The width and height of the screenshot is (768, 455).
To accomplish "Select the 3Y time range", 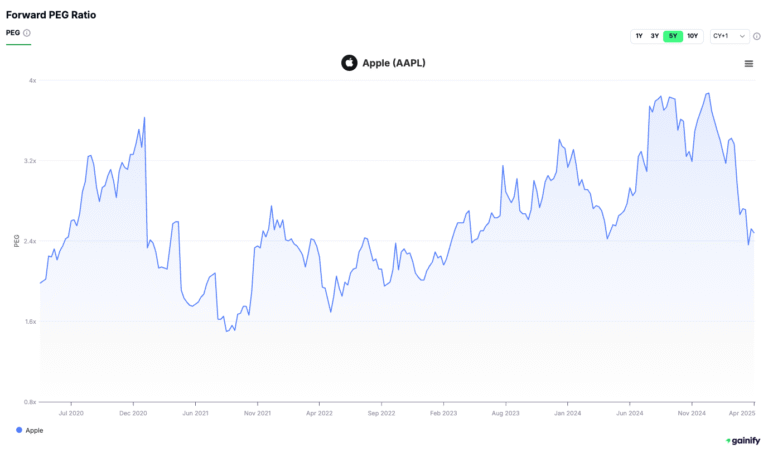I will pos(654,36).
